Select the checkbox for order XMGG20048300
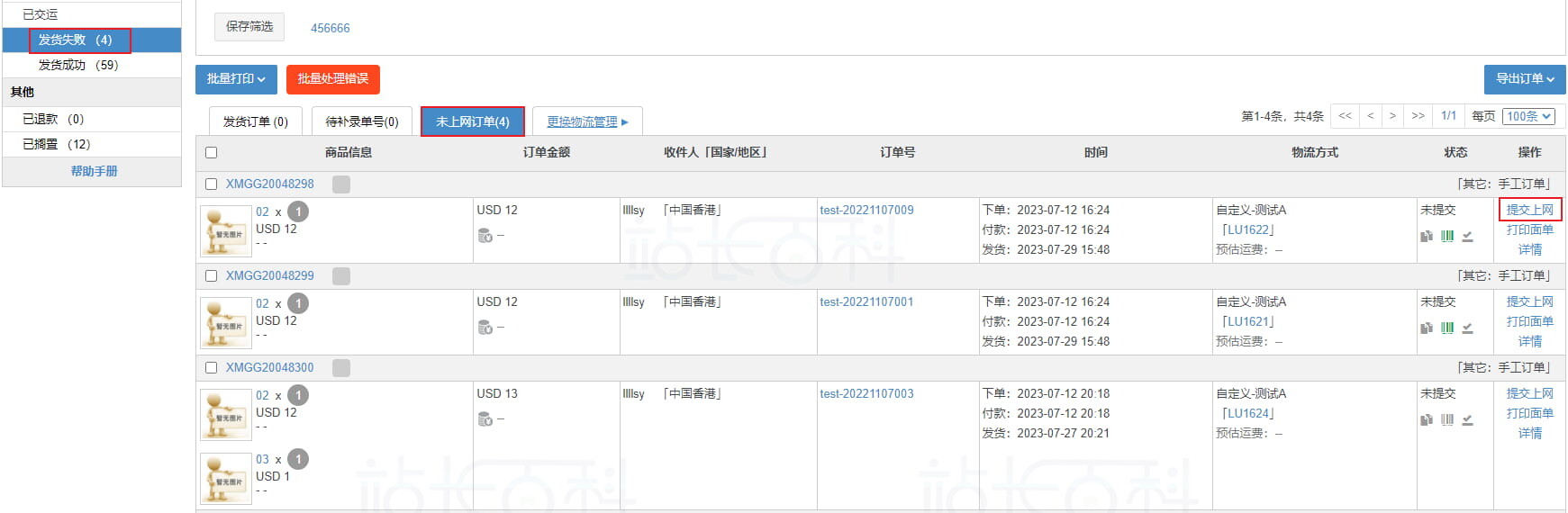 [212, 368]
